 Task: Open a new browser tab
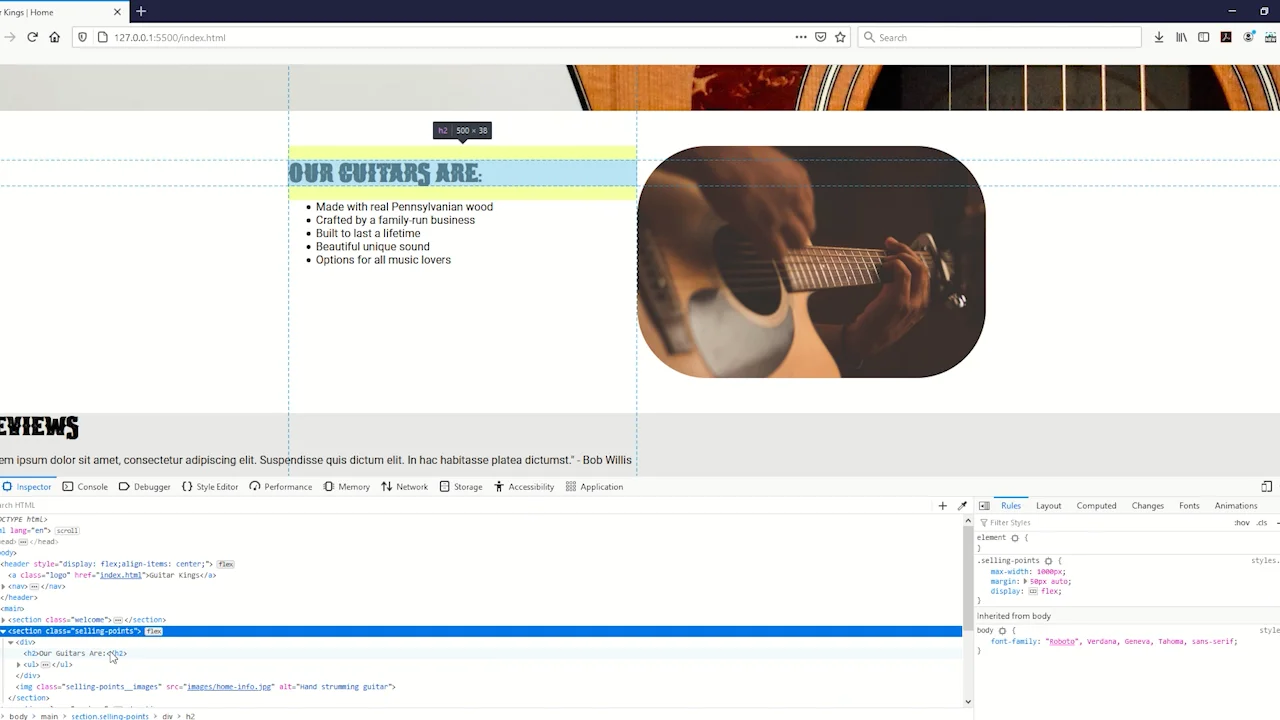[x=141, y=12]
